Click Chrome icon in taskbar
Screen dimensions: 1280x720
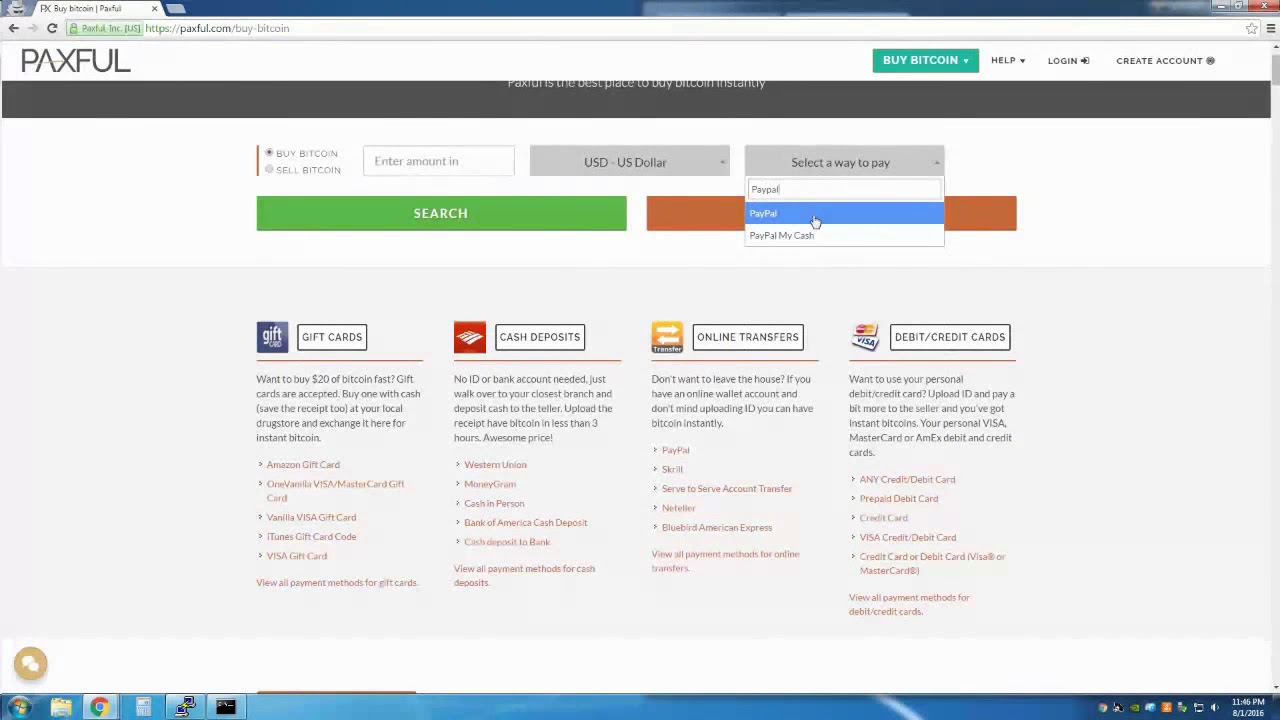pos(99,708)
